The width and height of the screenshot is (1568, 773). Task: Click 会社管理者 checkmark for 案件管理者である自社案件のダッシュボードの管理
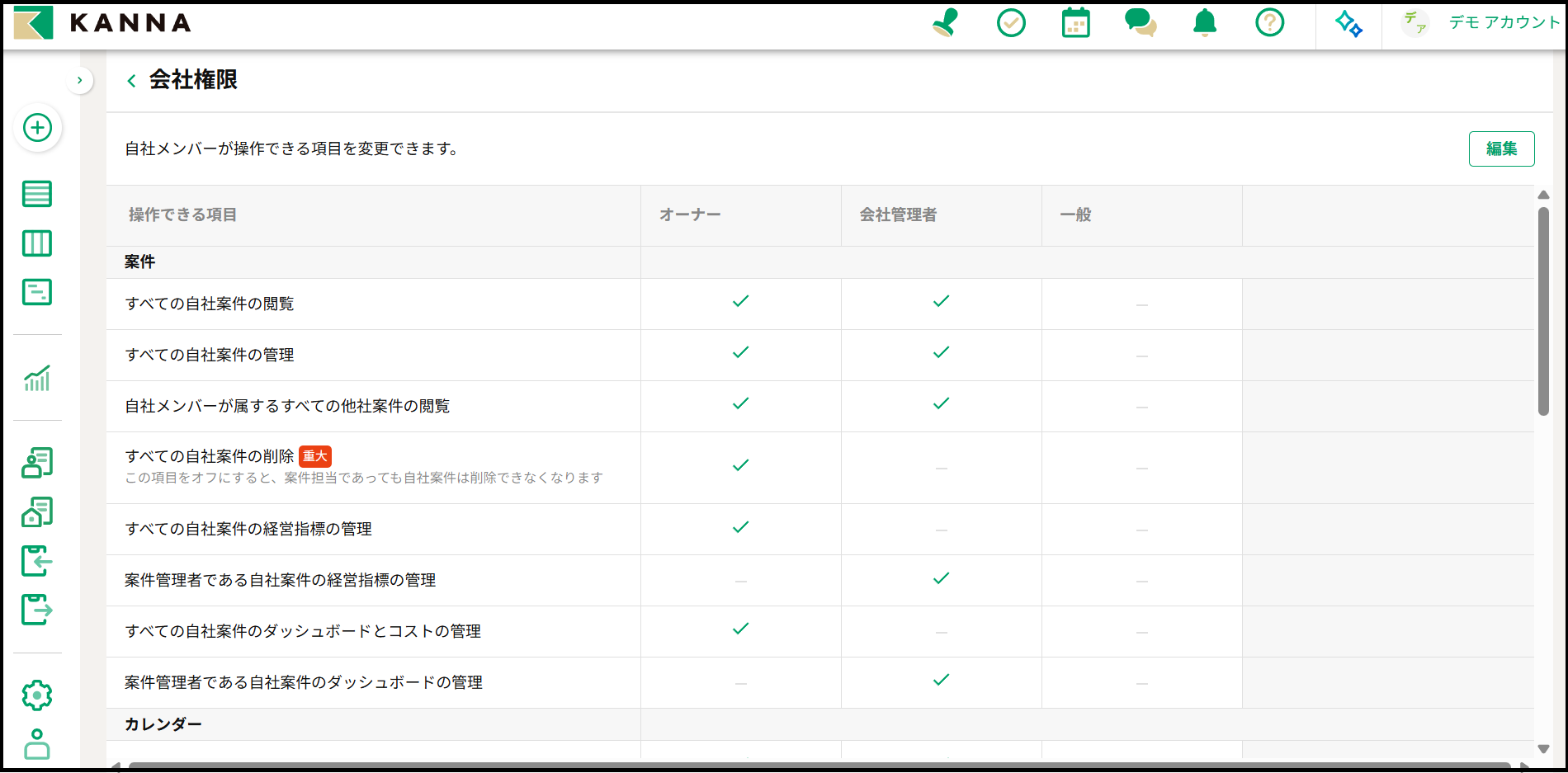pyautogui.click(x=942, y=680)
